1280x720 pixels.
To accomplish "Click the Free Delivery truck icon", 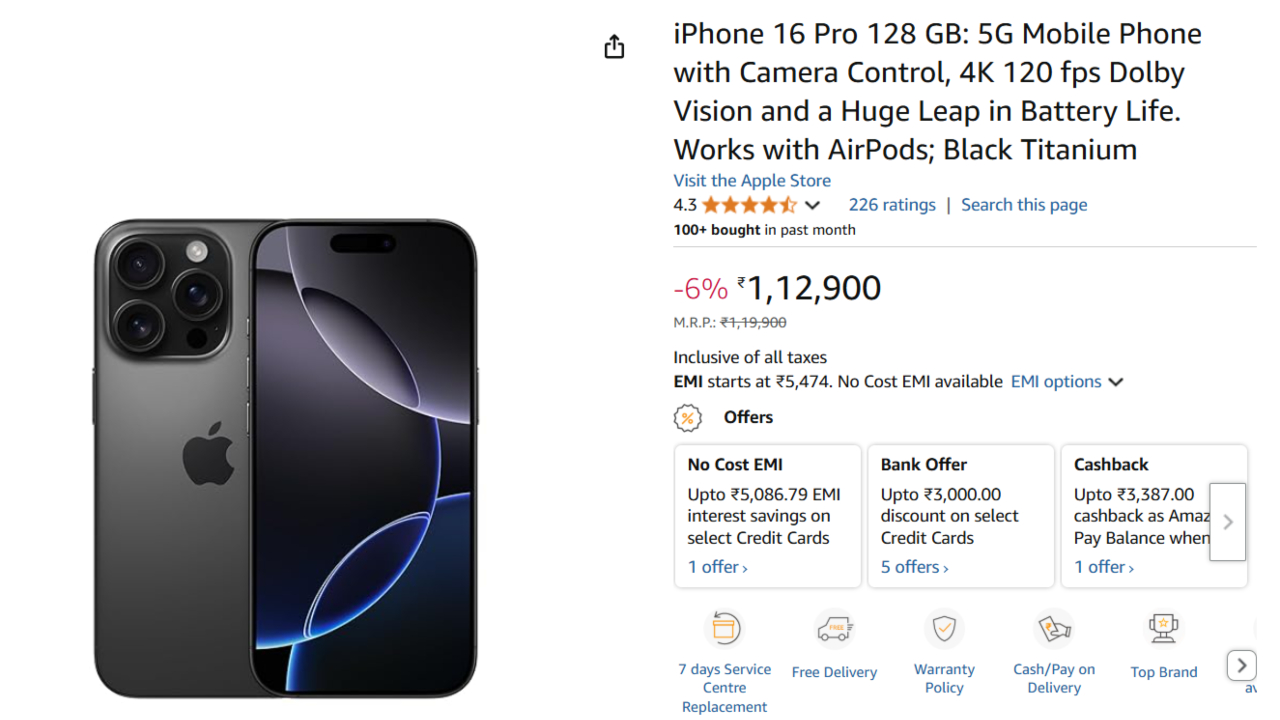I will pos(834,629).
